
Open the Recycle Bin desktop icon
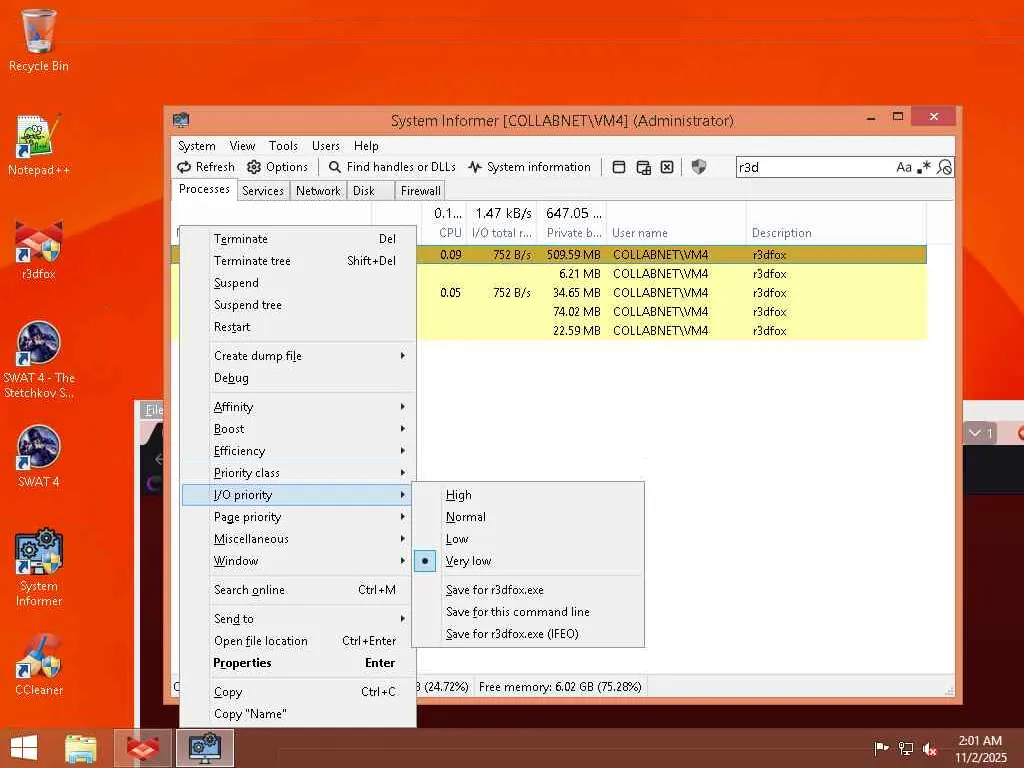tap(39, 40)
